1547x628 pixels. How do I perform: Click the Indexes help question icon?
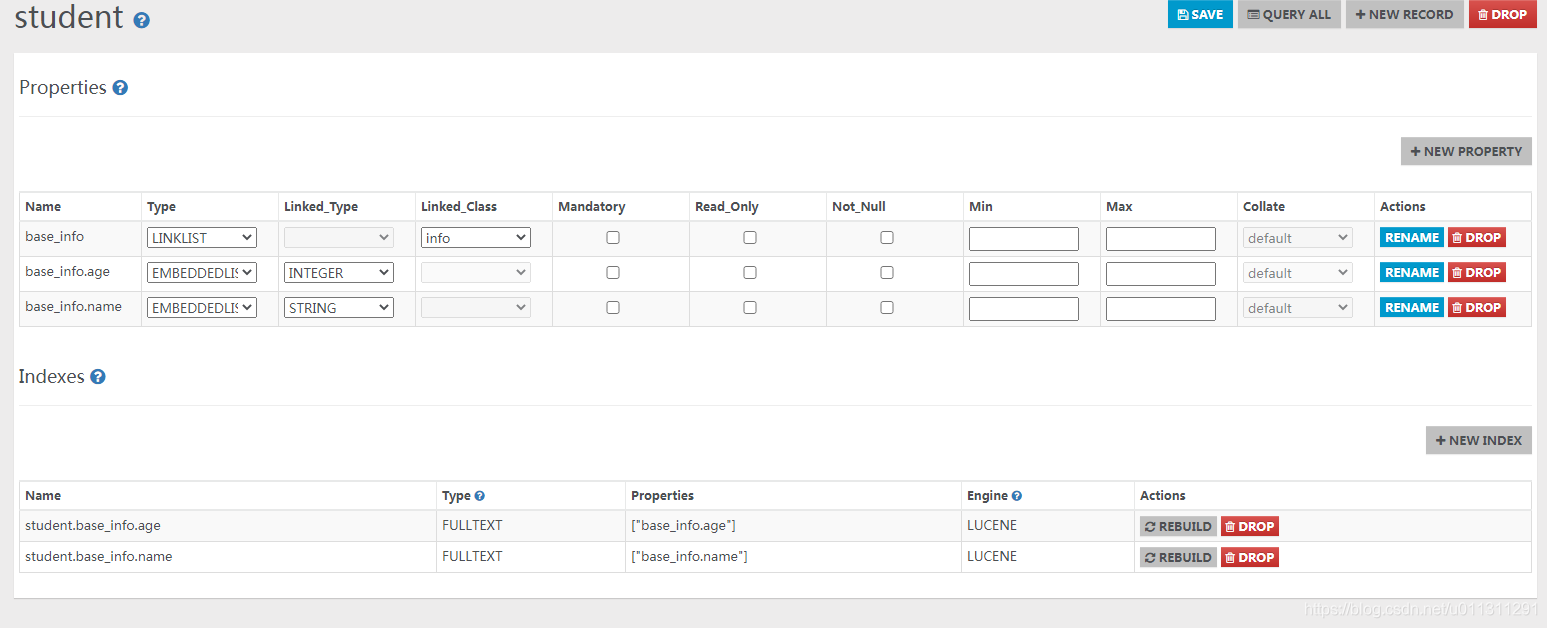(98, 377)
